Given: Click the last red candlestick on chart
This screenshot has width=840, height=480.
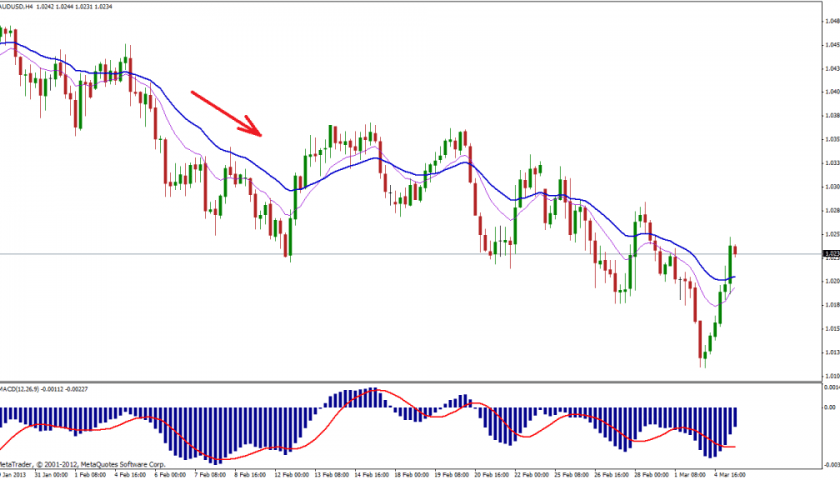Looking at the screenshot, I should point(736,249).
